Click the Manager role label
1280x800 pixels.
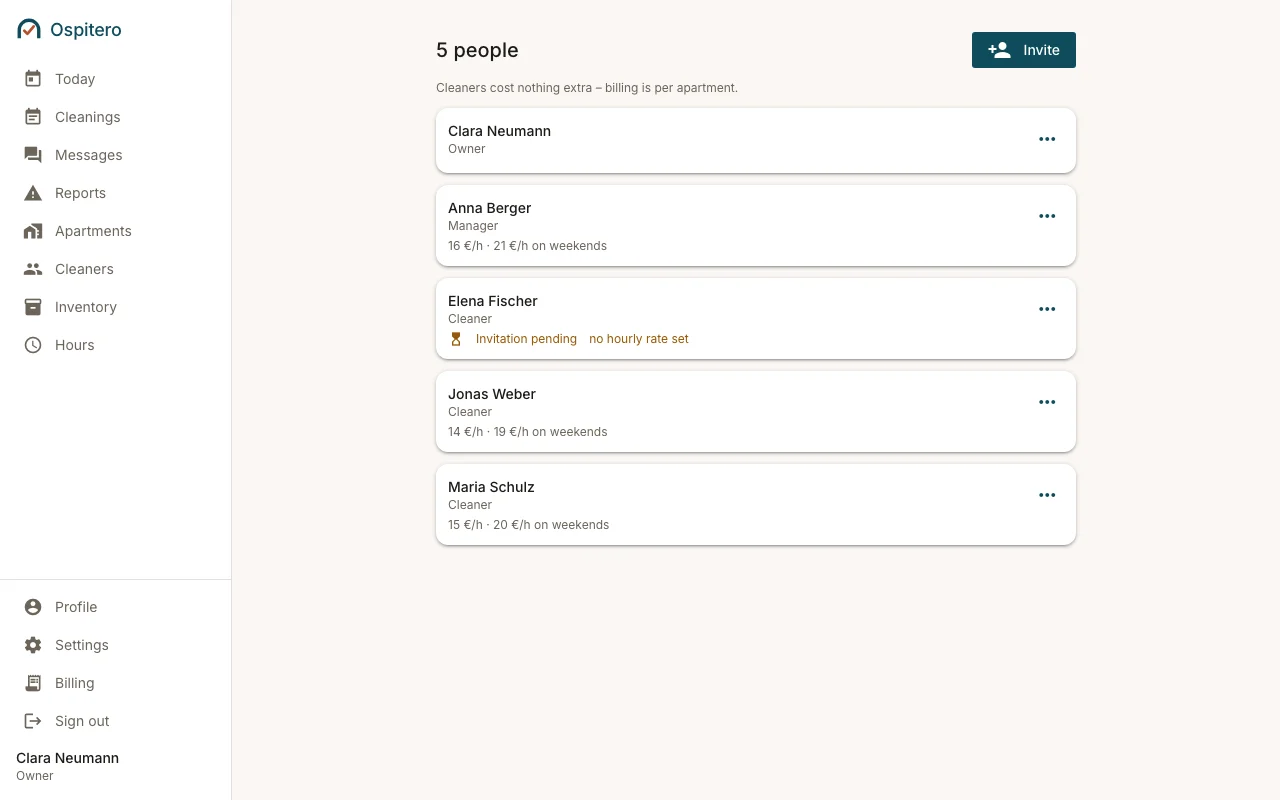pyautogui.click(x=473, y=226)
